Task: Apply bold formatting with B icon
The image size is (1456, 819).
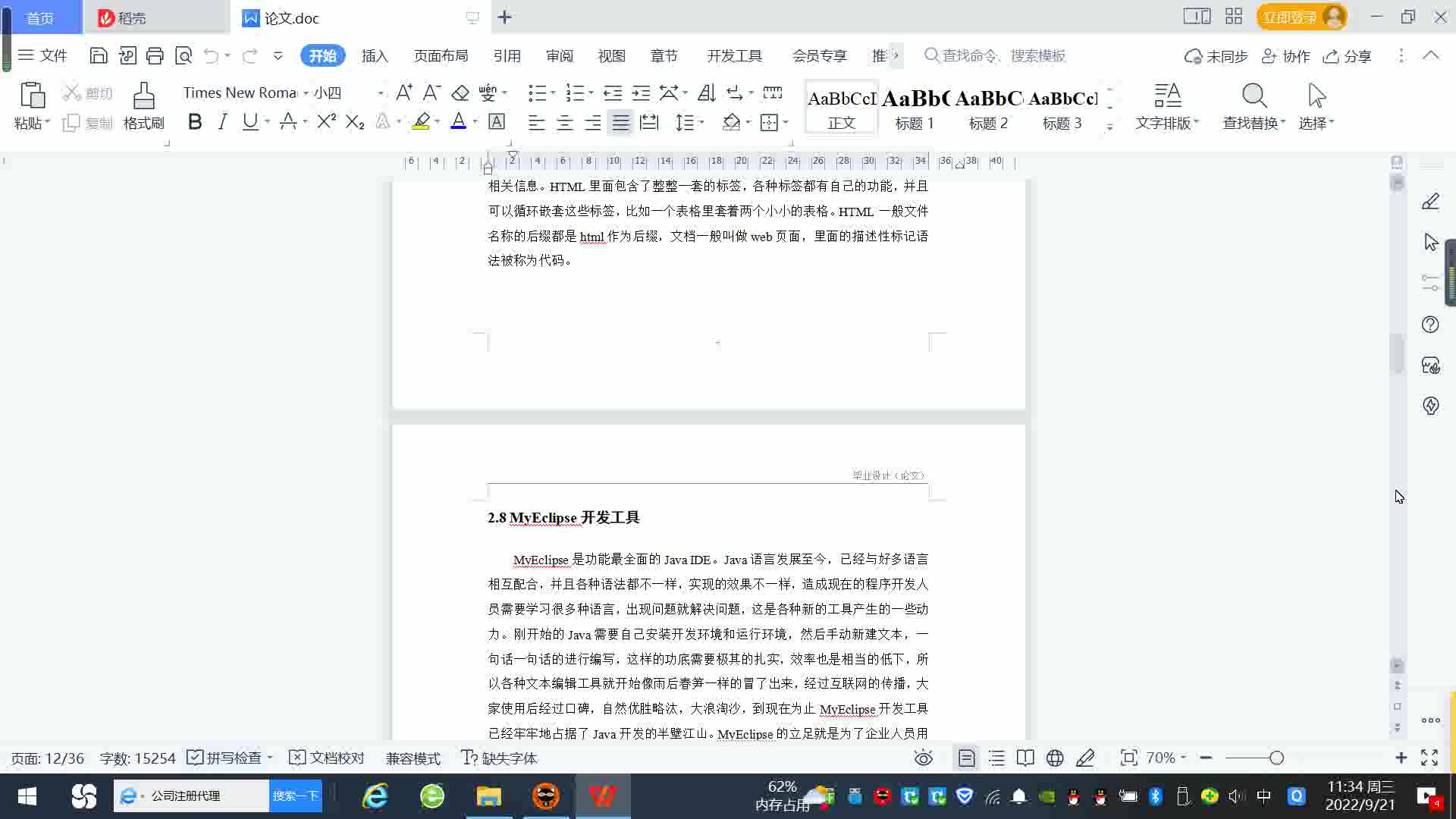Action: pyautogui.click(x=195, y=122)
